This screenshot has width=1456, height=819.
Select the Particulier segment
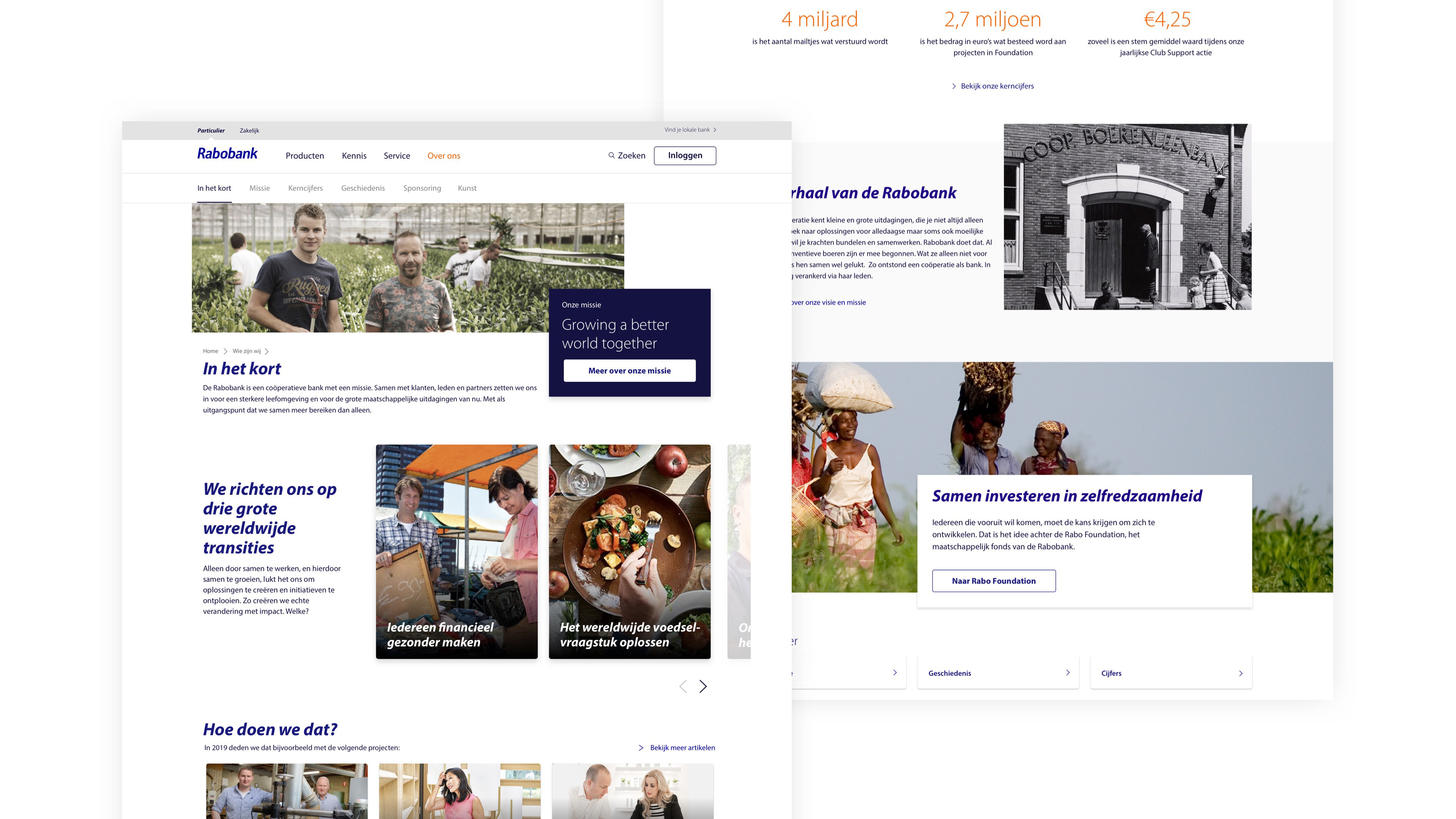click(211, 130)
